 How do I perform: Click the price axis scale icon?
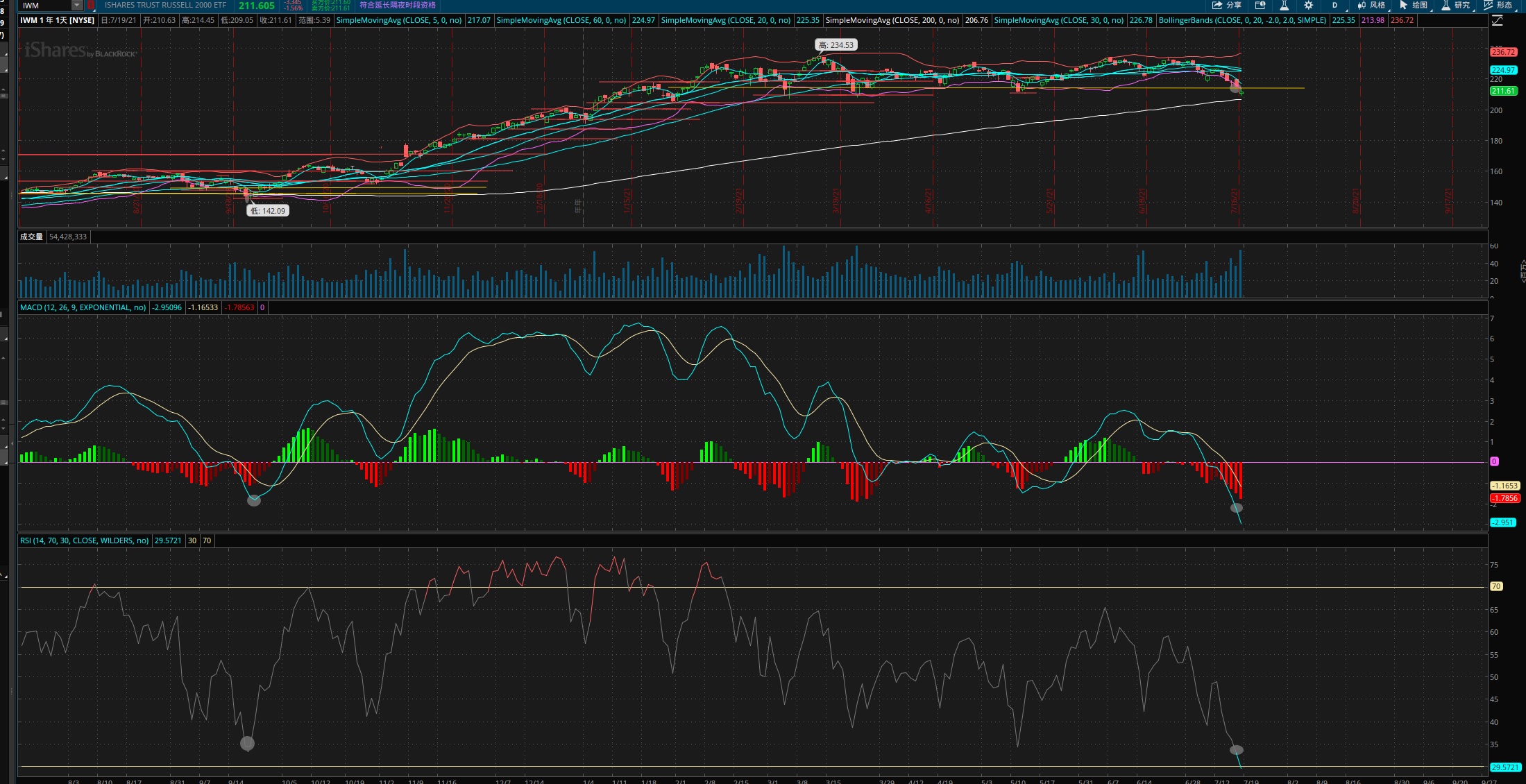pos(1498,21)
